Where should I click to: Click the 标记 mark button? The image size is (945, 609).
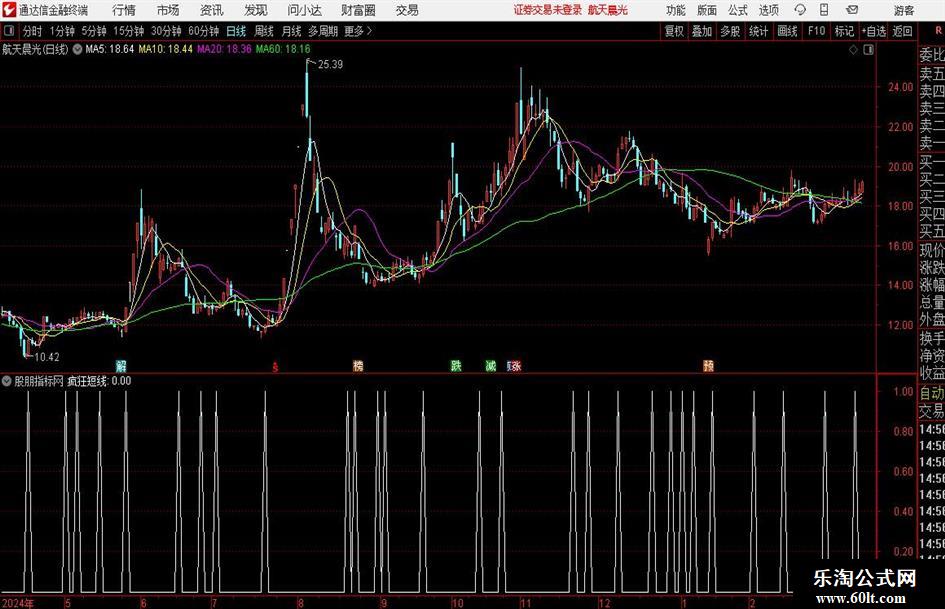coord(844,31)
